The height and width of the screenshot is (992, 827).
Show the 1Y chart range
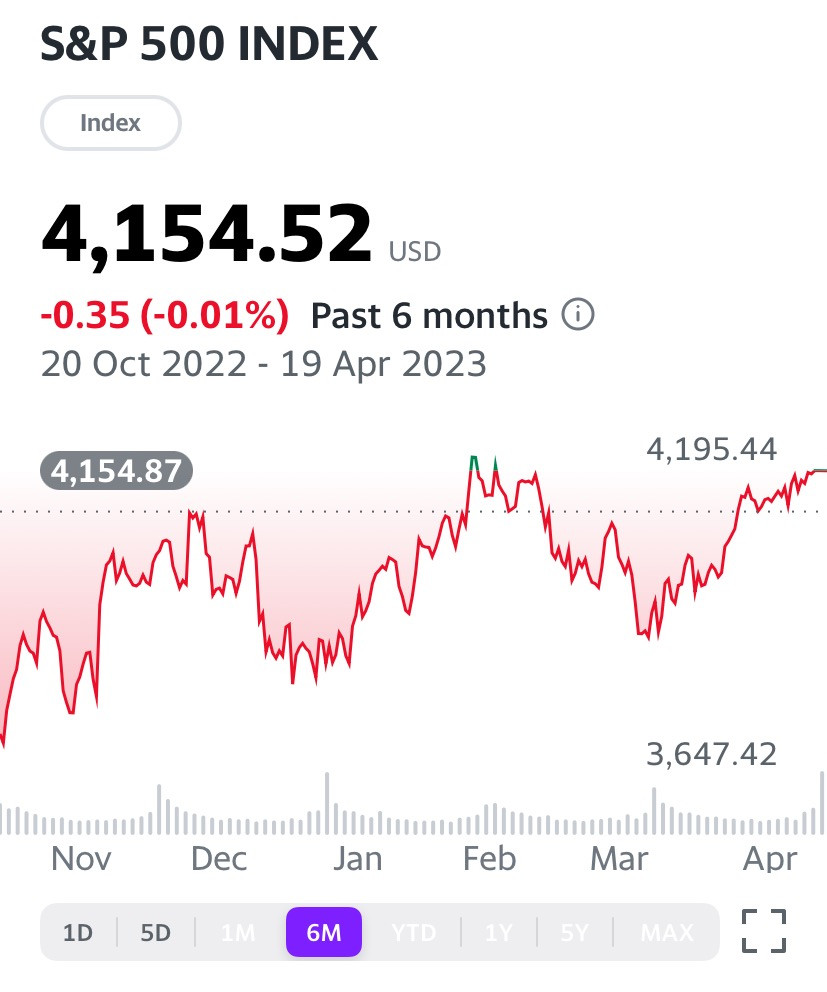[x=499, y=933]
